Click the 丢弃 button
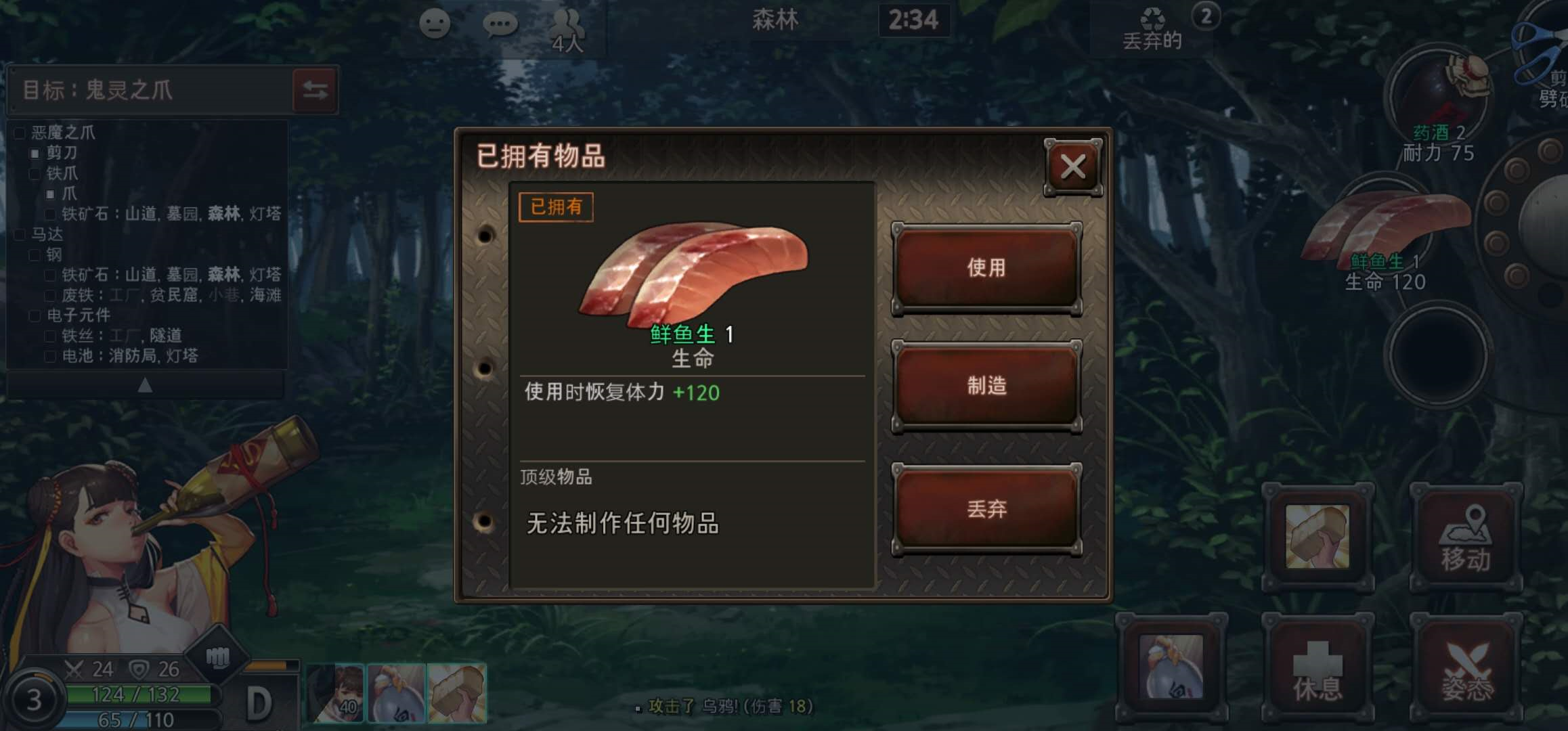Screen dimensions: 1568x731 coord(986,509)
